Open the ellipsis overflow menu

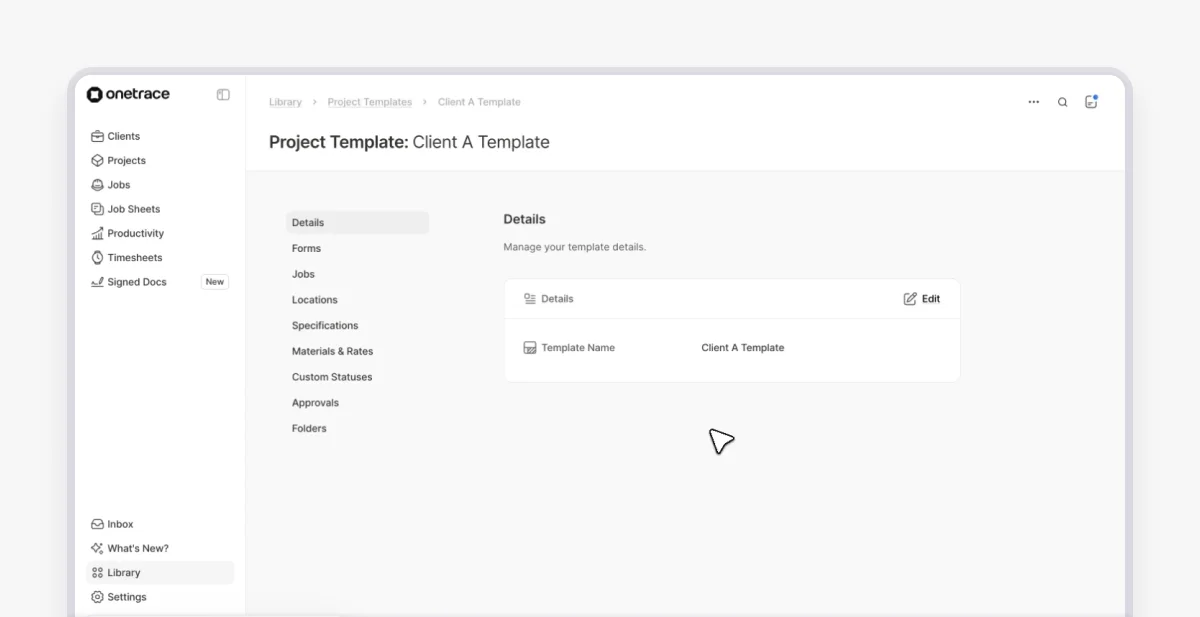pyautogui.click(x=1033, y=101)
